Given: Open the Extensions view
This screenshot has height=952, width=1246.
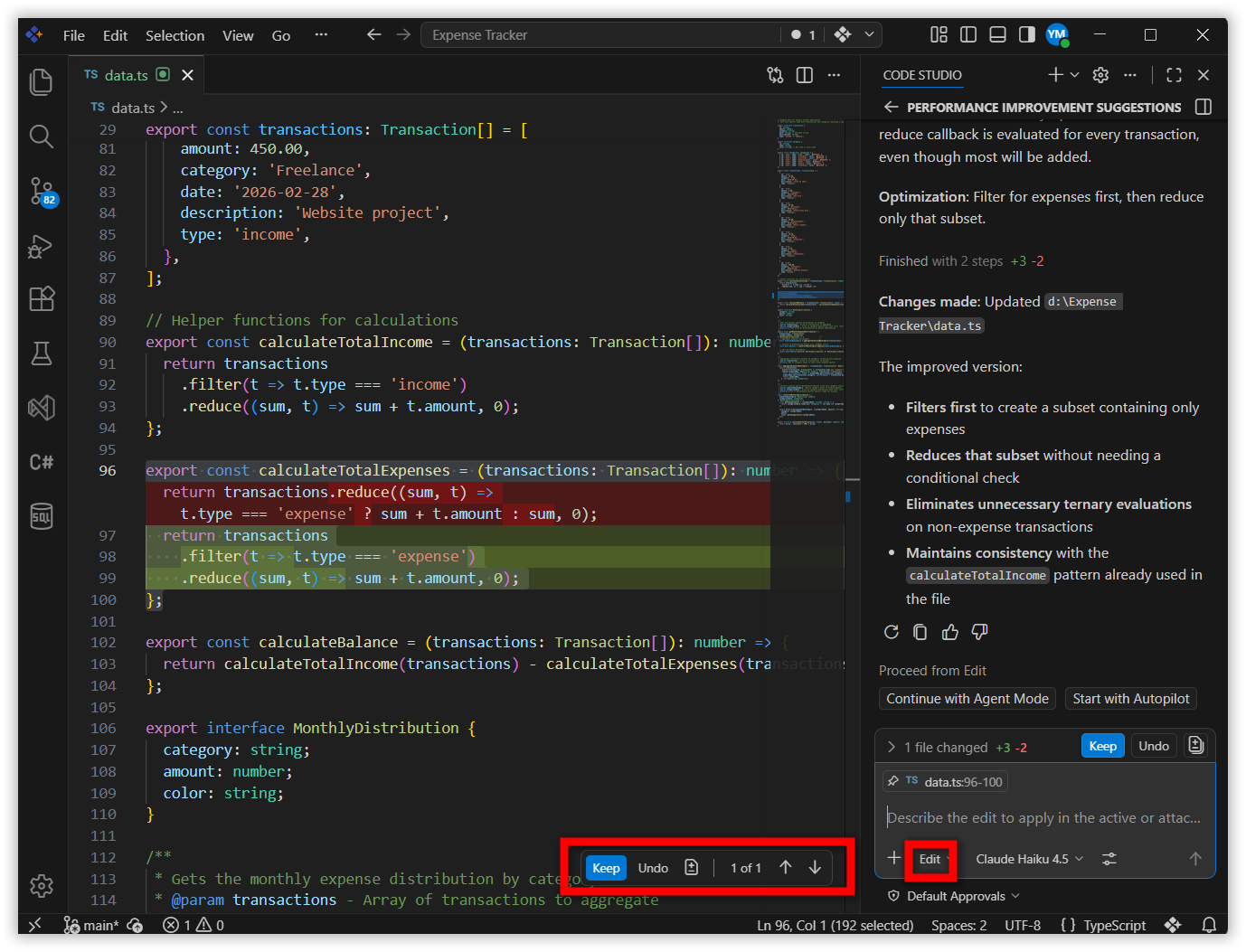Looking at the screenshot, I should click(42, 299).
